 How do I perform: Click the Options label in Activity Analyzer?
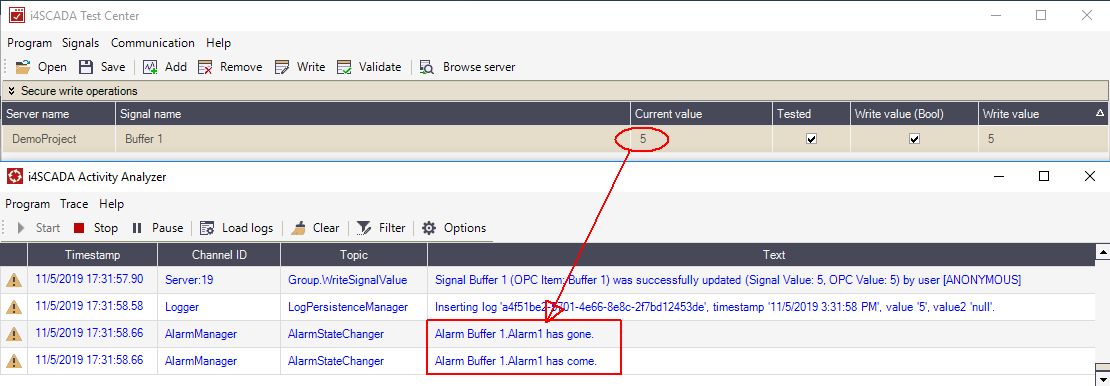(x=465, y=228)
